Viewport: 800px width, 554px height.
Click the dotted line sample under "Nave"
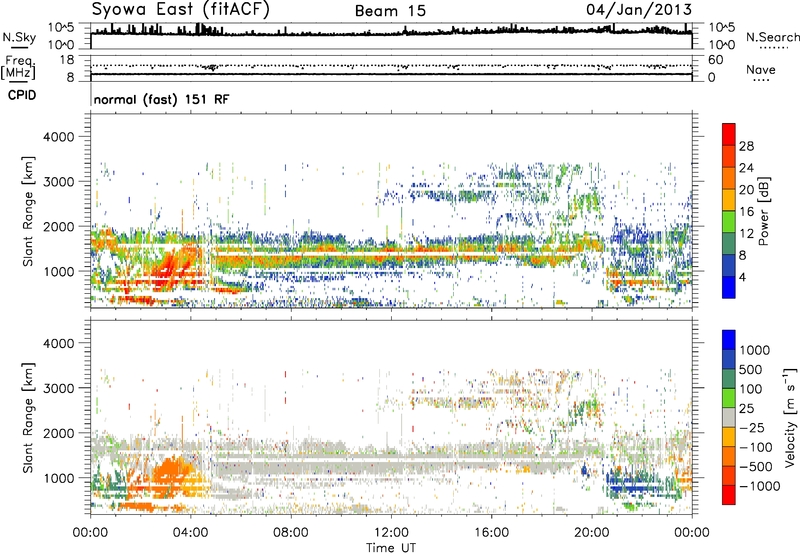(x=761, y=81)
